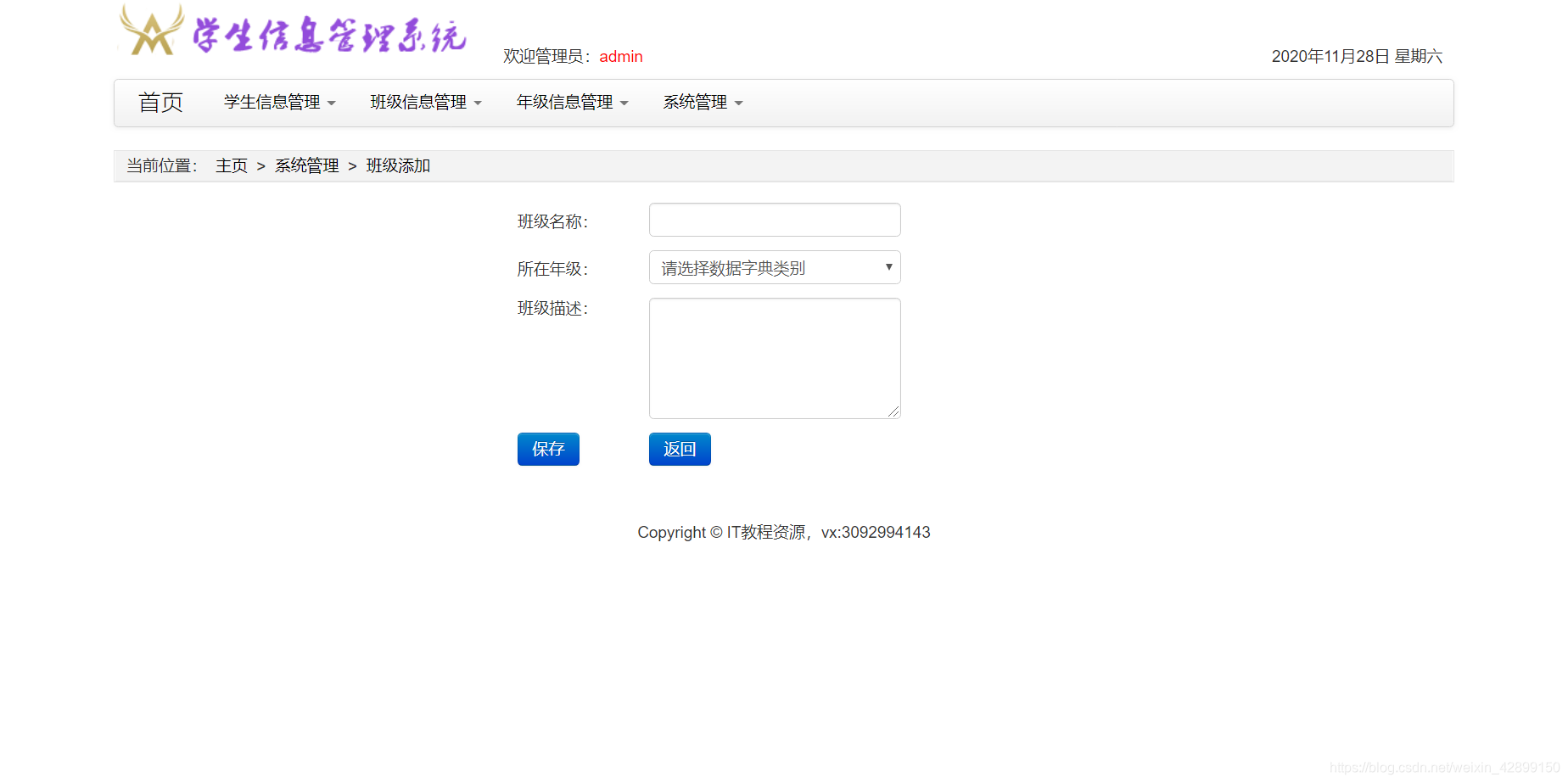
Task: Click the date 2020年11月28日 星期六 text
Action: (x=1357, y=57)
